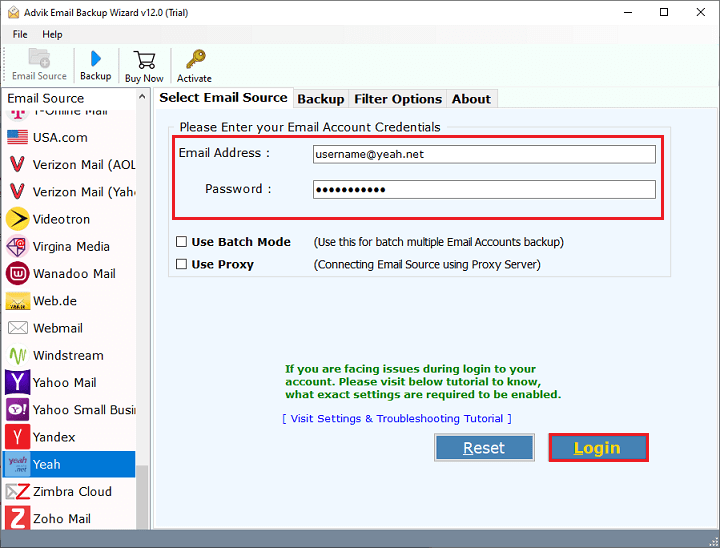Viewport: 720px width, 548px height.
Task: Click the Login button
Action: (x=598, y=447)
